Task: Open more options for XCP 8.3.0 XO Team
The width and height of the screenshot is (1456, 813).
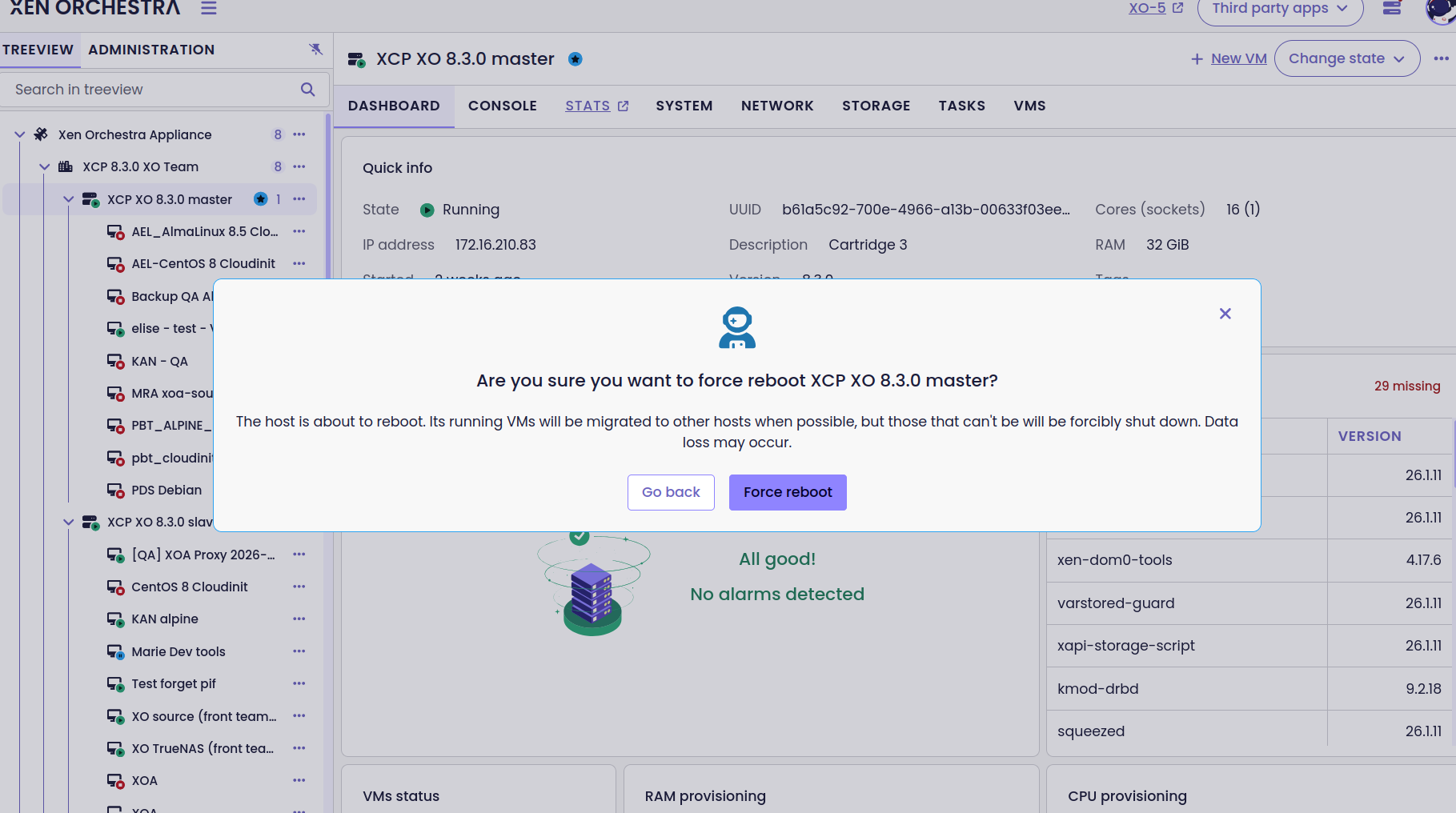Action: pyautogui.click(x=299, y=166)
